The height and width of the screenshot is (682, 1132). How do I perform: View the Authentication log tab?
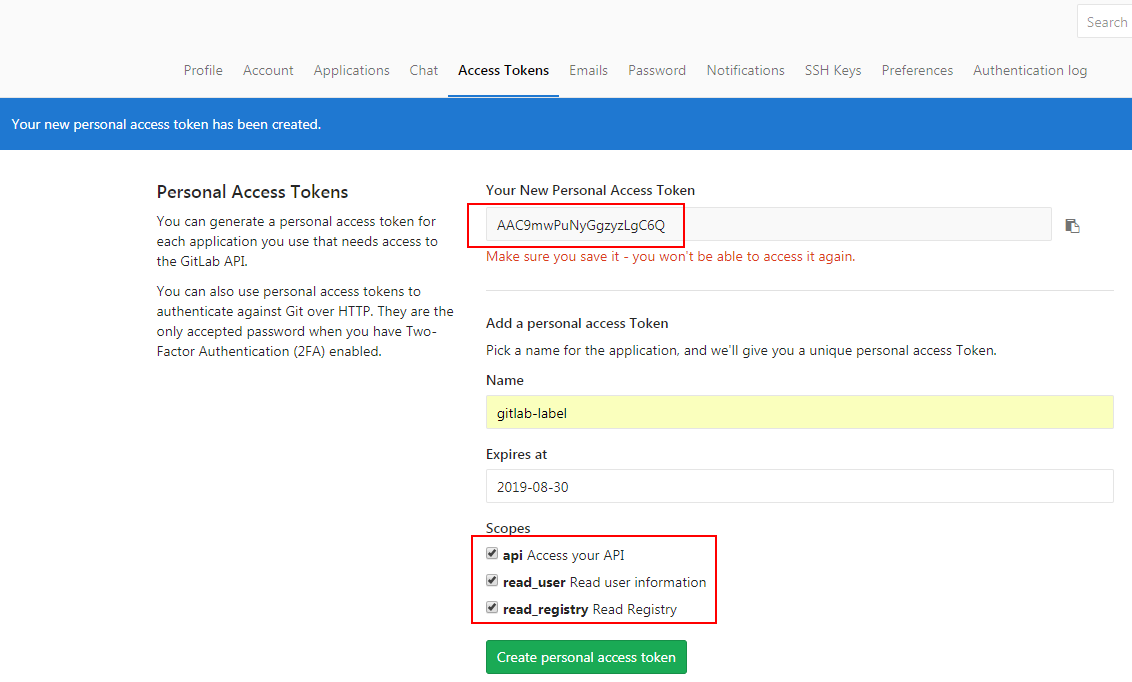pyautogui.click(x=1030, y=70)
